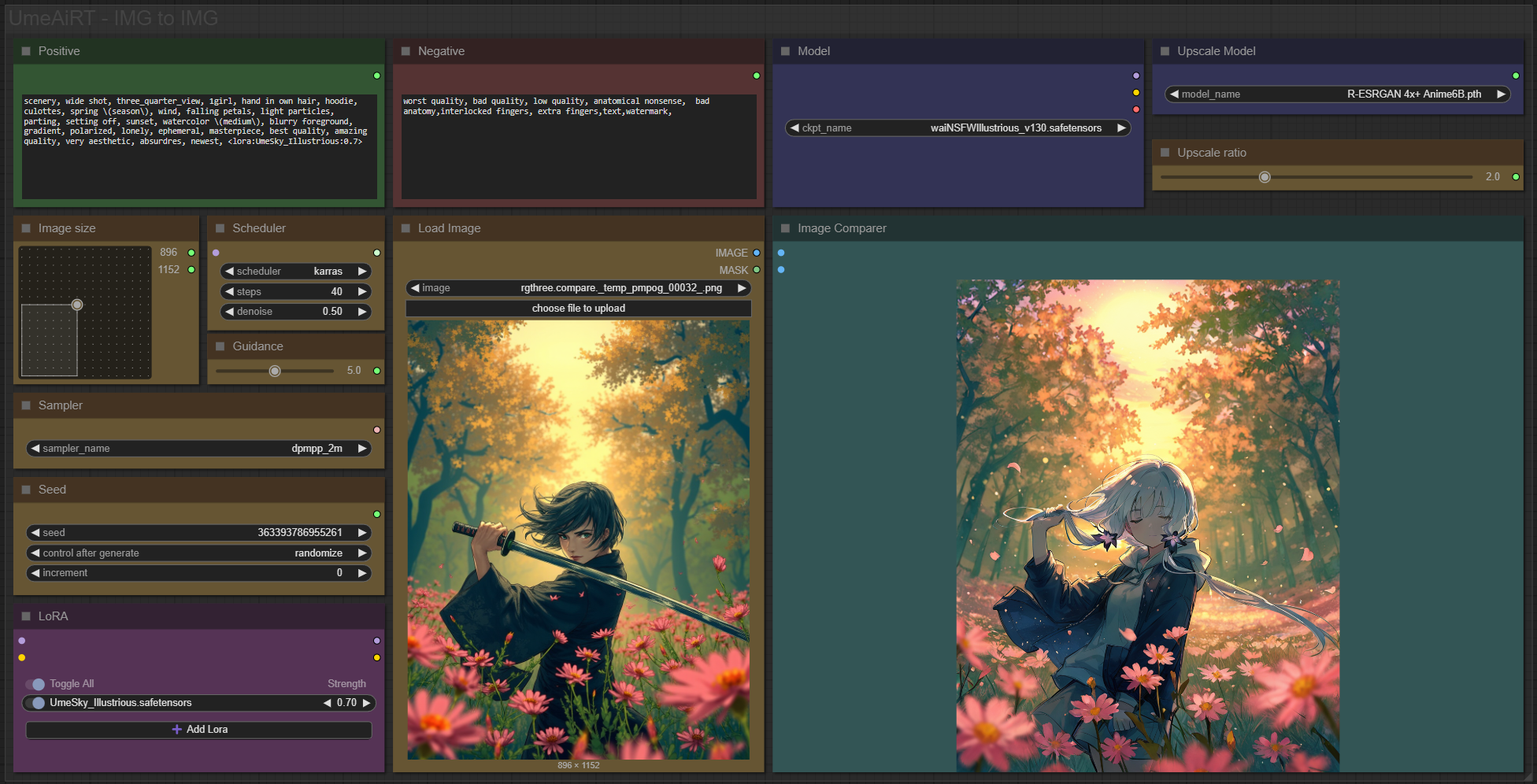This screenshot has width=1537, height=784.
Task: Click the IMAGE output port on Load Image
Action: pos(757,253)
